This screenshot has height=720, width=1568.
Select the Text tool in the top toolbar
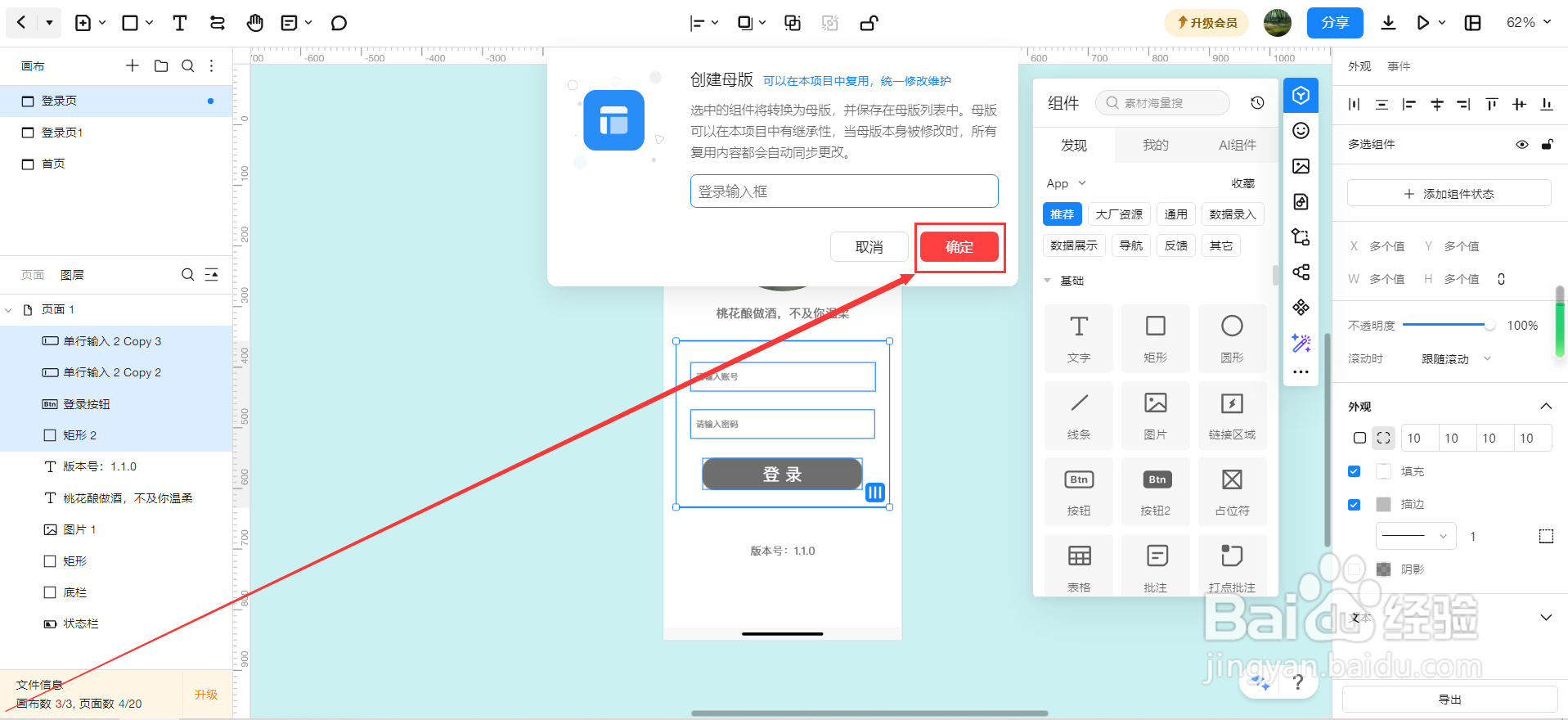click(179, 23)
